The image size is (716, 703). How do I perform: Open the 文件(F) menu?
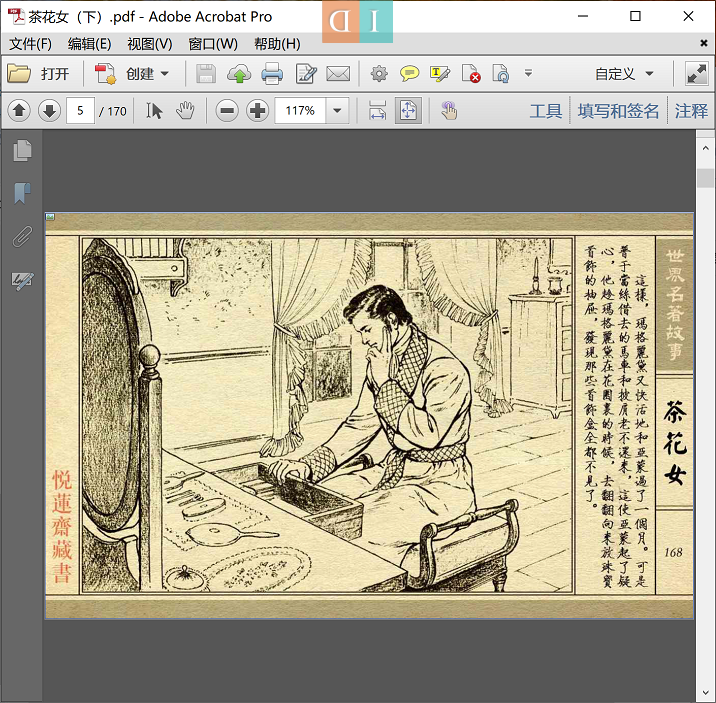pos(30,44)
